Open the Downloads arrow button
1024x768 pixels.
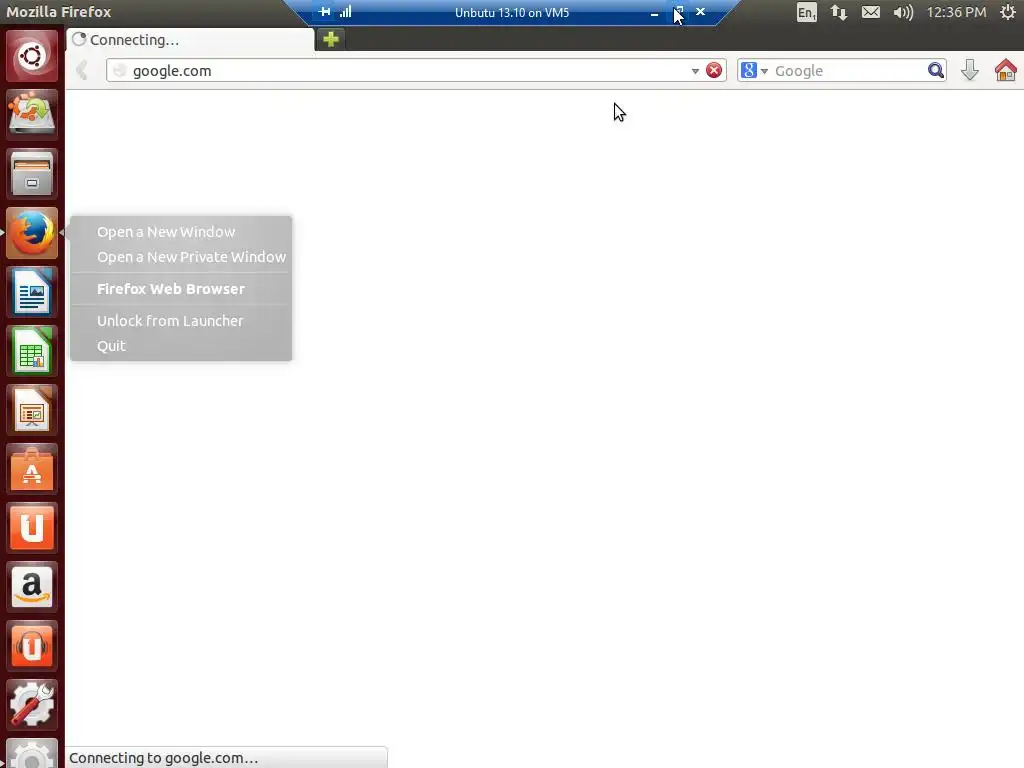point(970,70)
